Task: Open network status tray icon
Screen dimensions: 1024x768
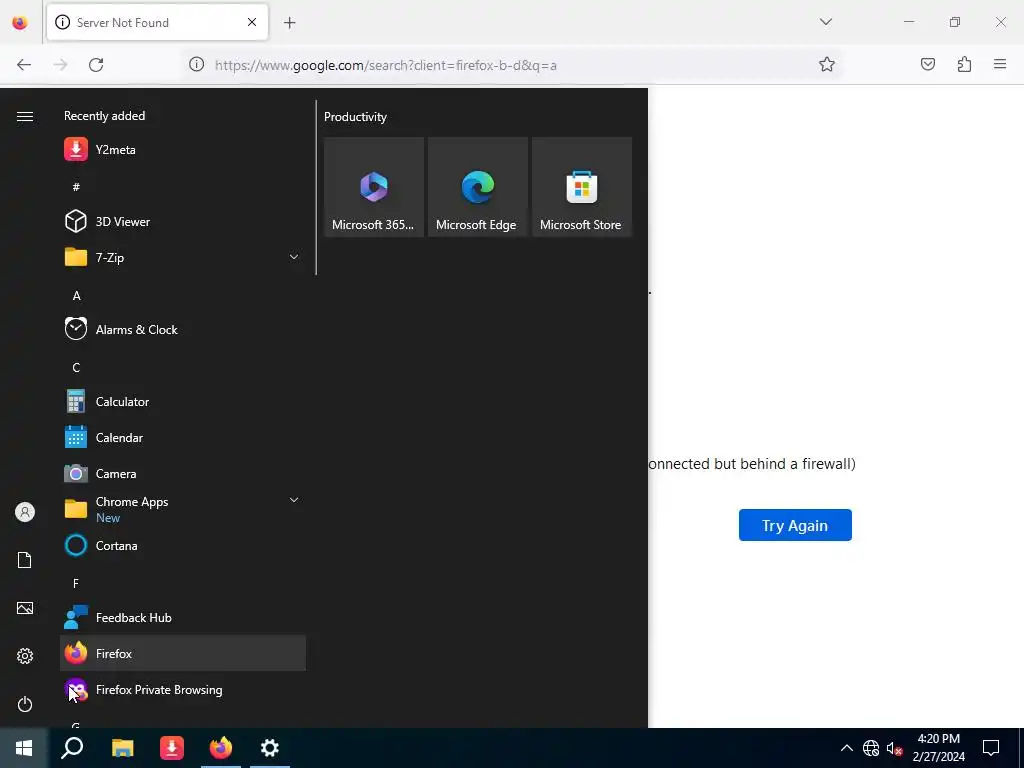Action: (871, 748)
